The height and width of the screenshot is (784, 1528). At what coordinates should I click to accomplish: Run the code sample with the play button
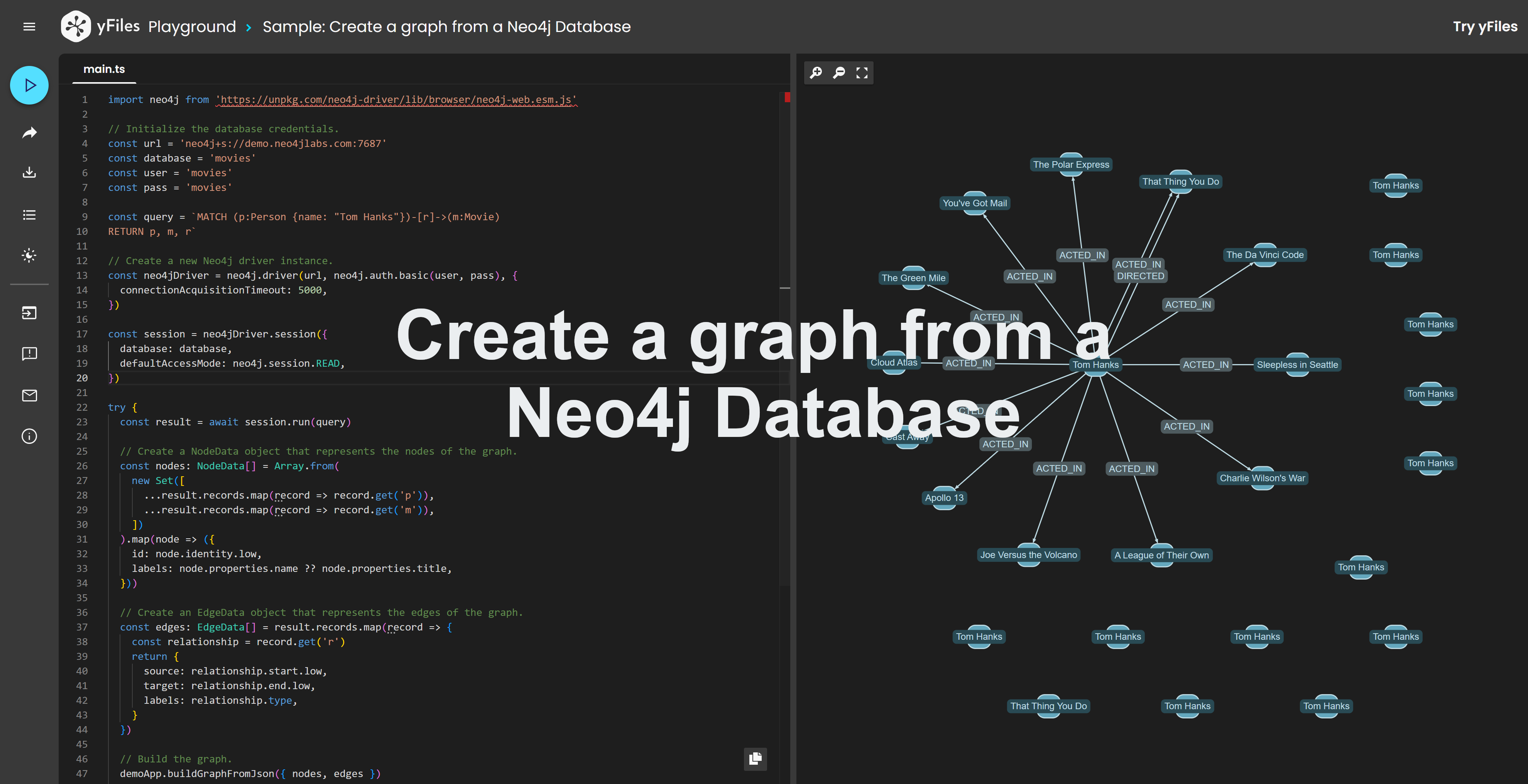click(x=29, y=85)
